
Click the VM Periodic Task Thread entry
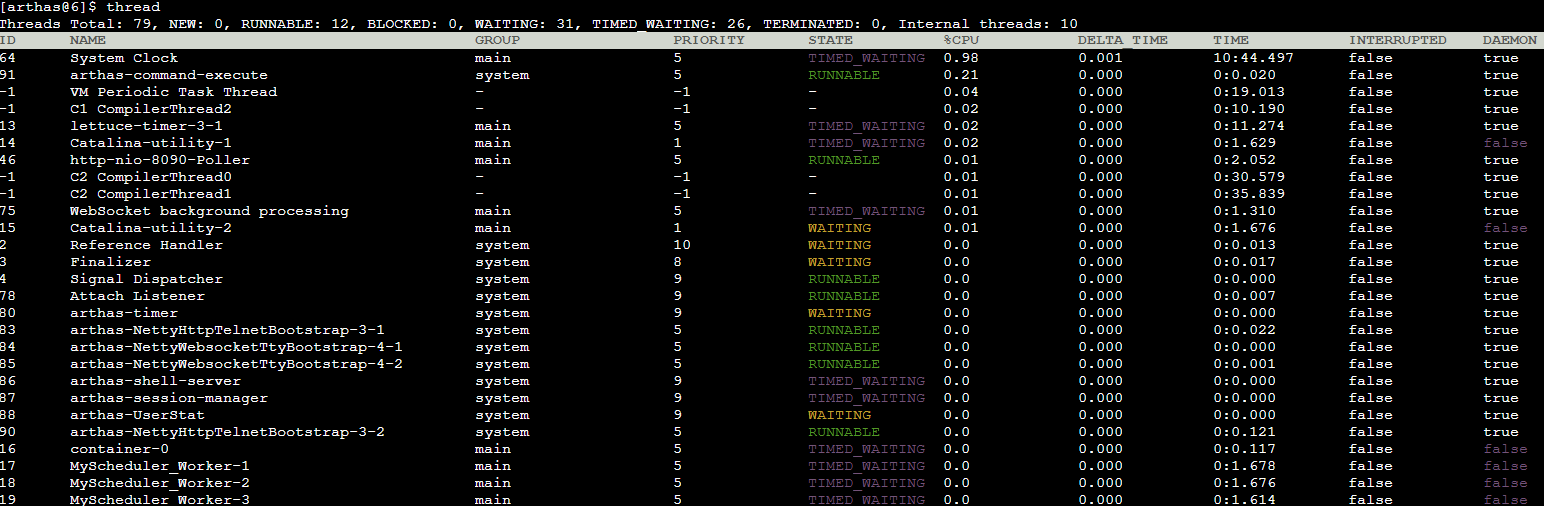pos(173,92)
